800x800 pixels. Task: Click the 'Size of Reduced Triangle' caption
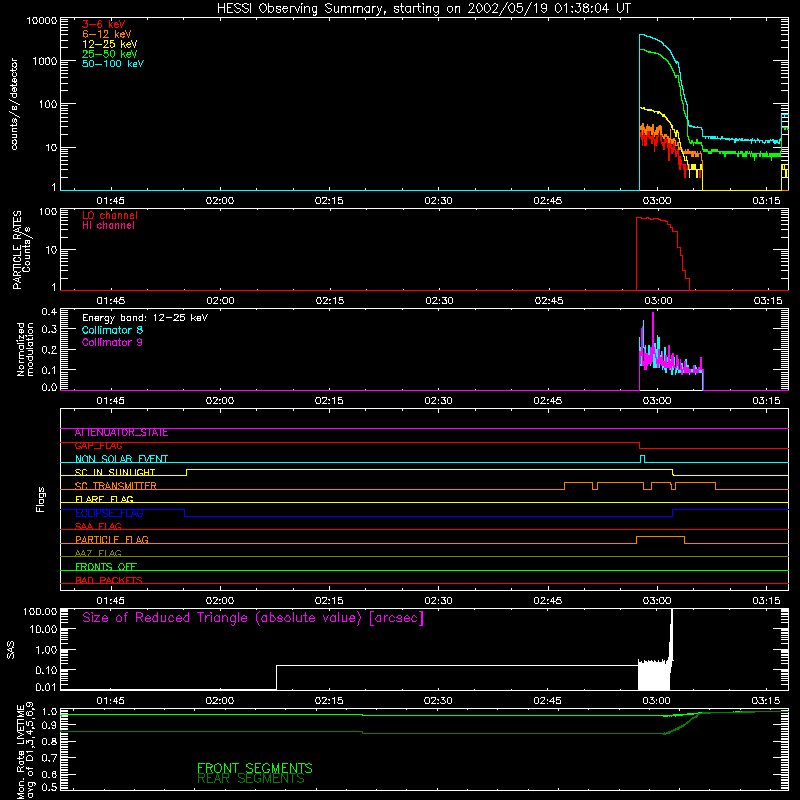coord(253,618)
